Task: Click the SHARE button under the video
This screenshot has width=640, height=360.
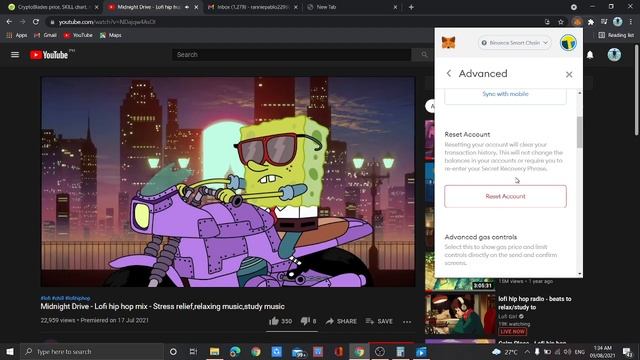Action: (341, 321)
